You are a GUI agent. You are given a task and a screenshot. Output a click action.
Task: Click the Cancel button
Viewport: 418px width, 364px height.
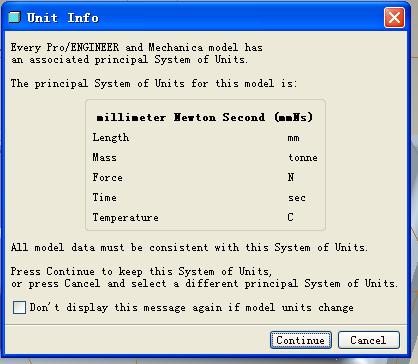(368, 340)
